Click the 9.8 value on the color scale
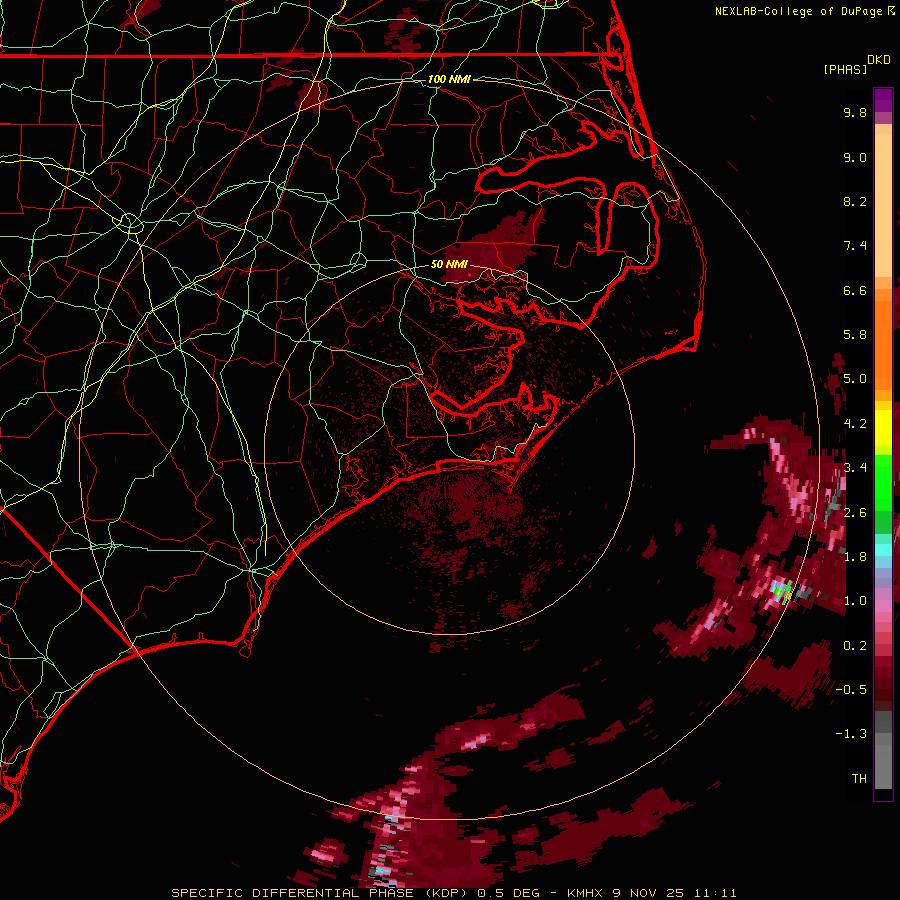900x900 pixels. [855, 112]
